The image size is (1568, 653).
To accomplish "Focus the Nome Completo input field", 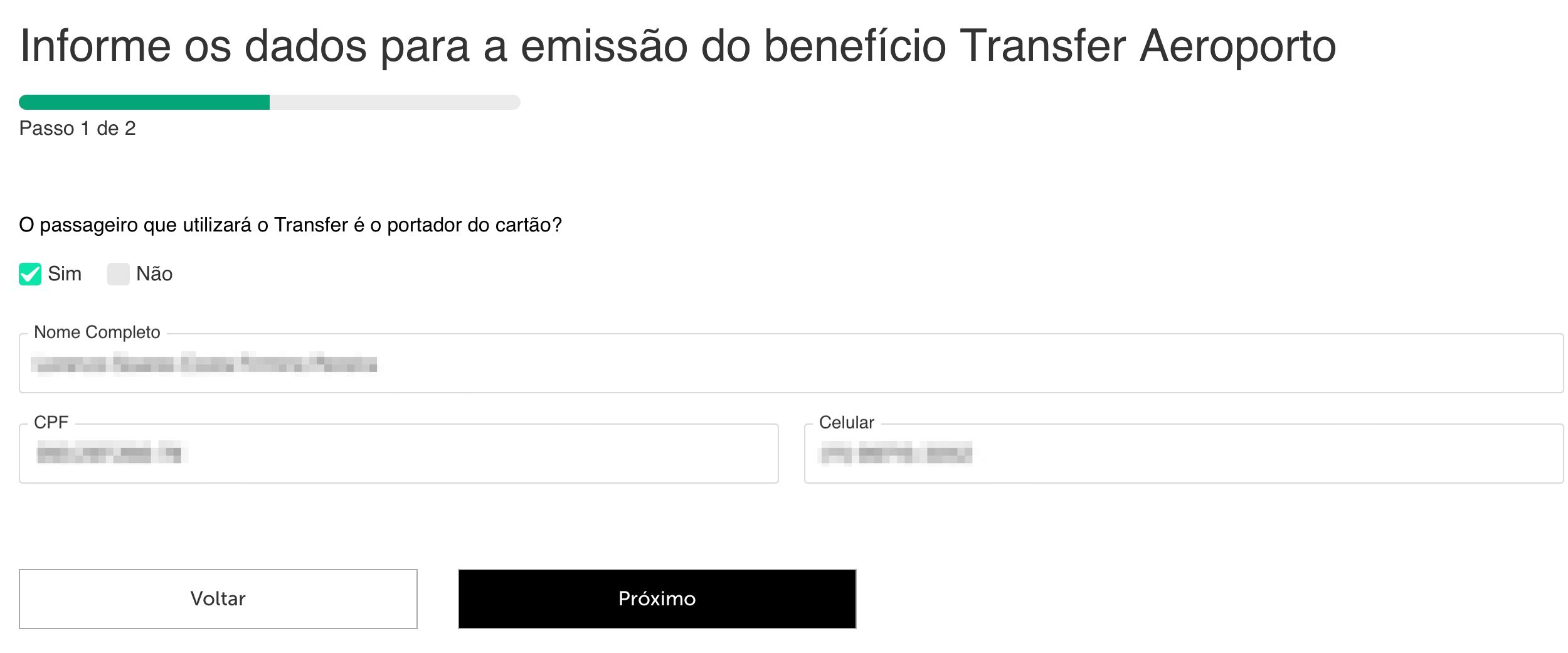I will click(x=791, y=363).
